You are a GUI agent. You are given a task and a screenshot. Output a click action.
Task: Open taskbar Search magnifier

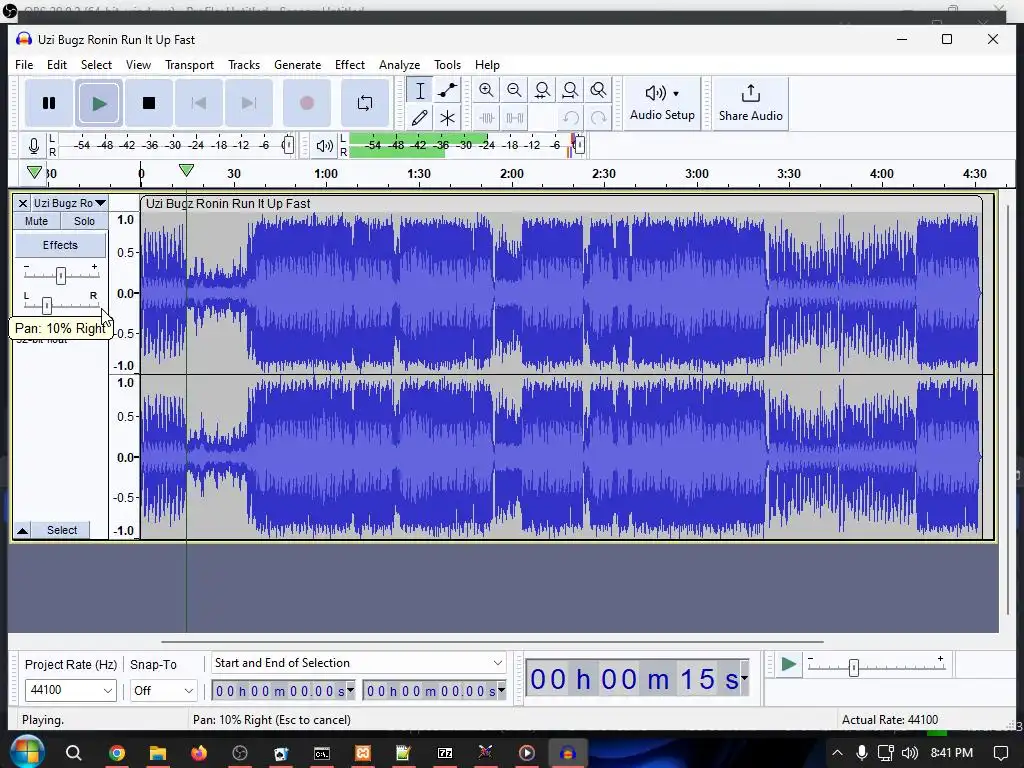(x=74, y=753)
